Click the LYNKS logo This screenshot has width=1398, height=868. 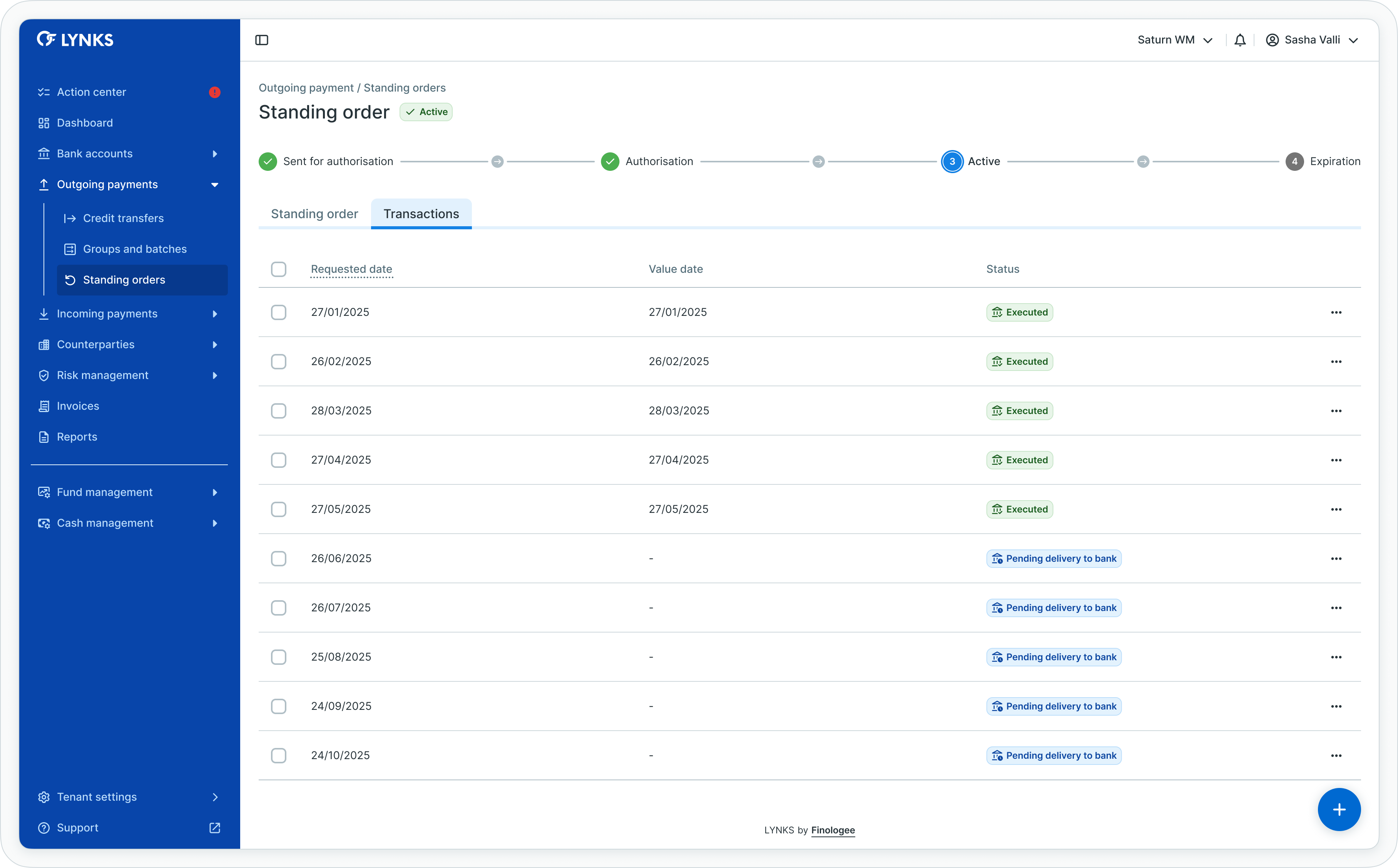[75, 40]
